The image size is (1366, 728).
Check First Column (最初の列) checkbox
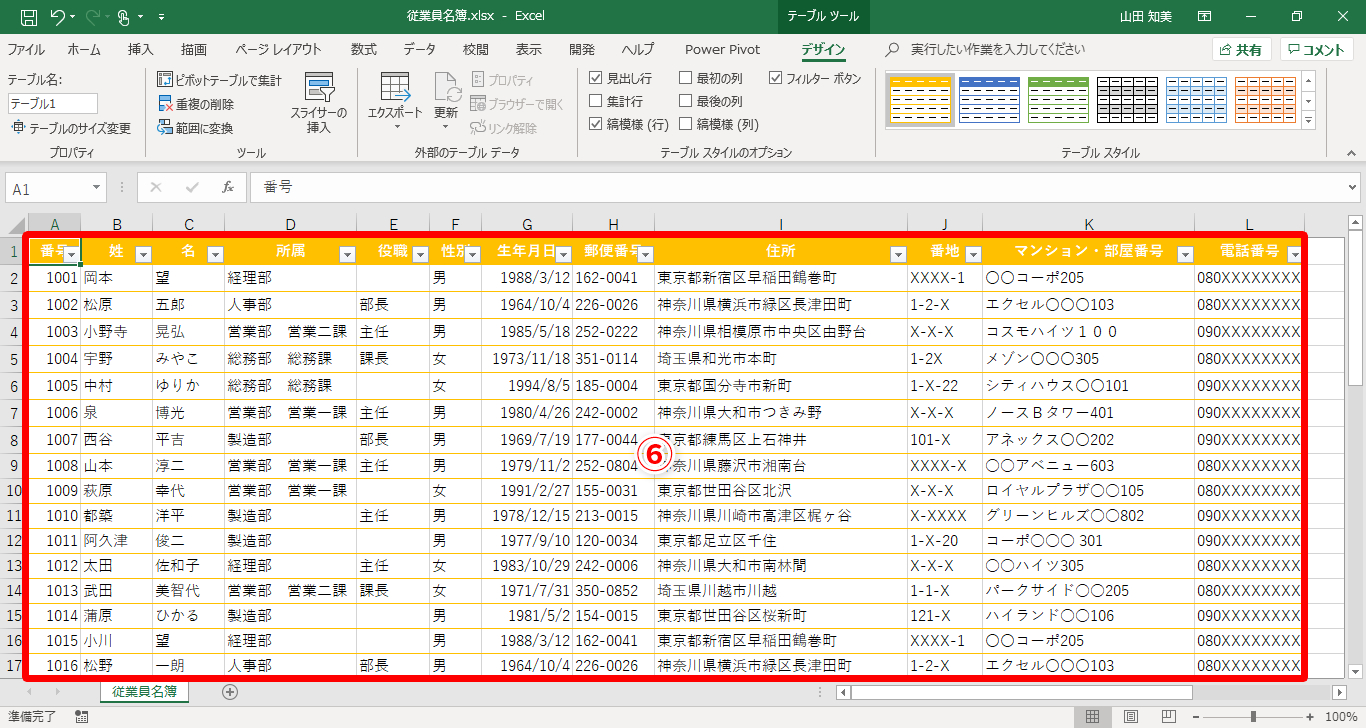pyautogui.click(x=686, y=78)
